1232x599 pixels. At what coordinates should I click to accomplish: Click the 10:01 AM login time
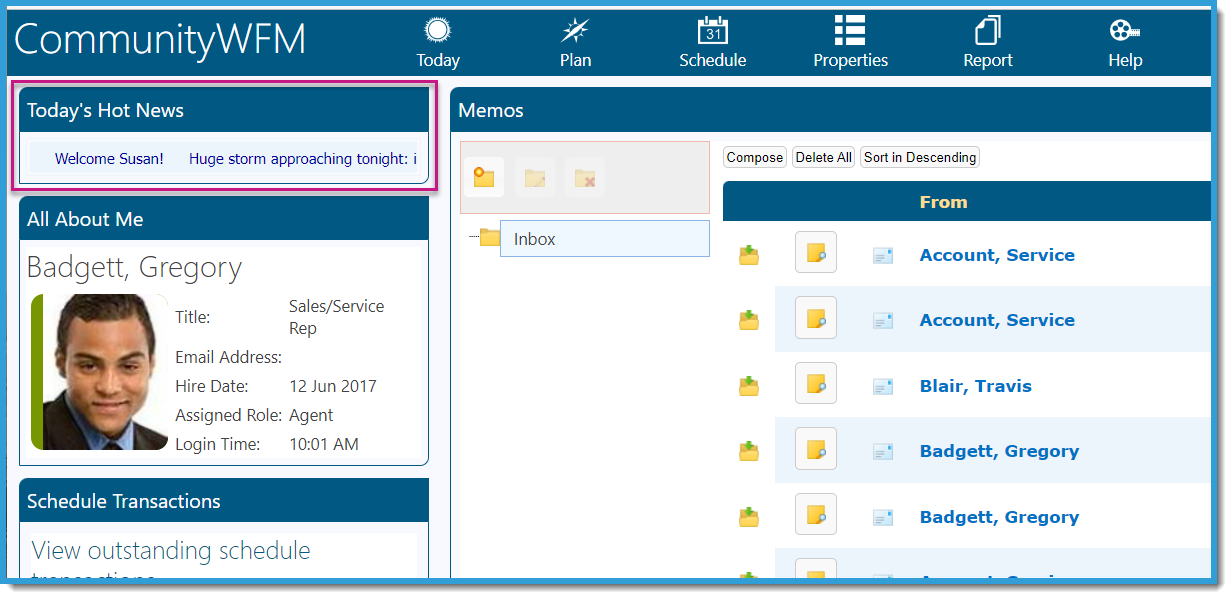[x=324, y=444]
